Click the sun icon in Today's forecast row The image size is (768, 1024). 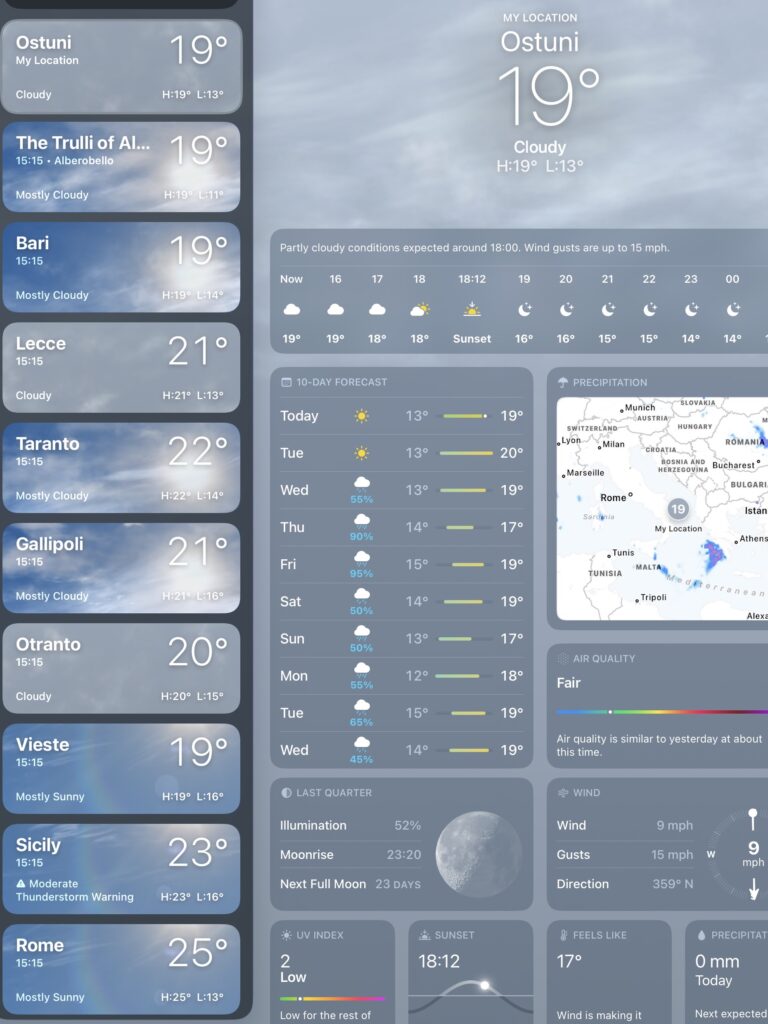click(x=361, y=416)
